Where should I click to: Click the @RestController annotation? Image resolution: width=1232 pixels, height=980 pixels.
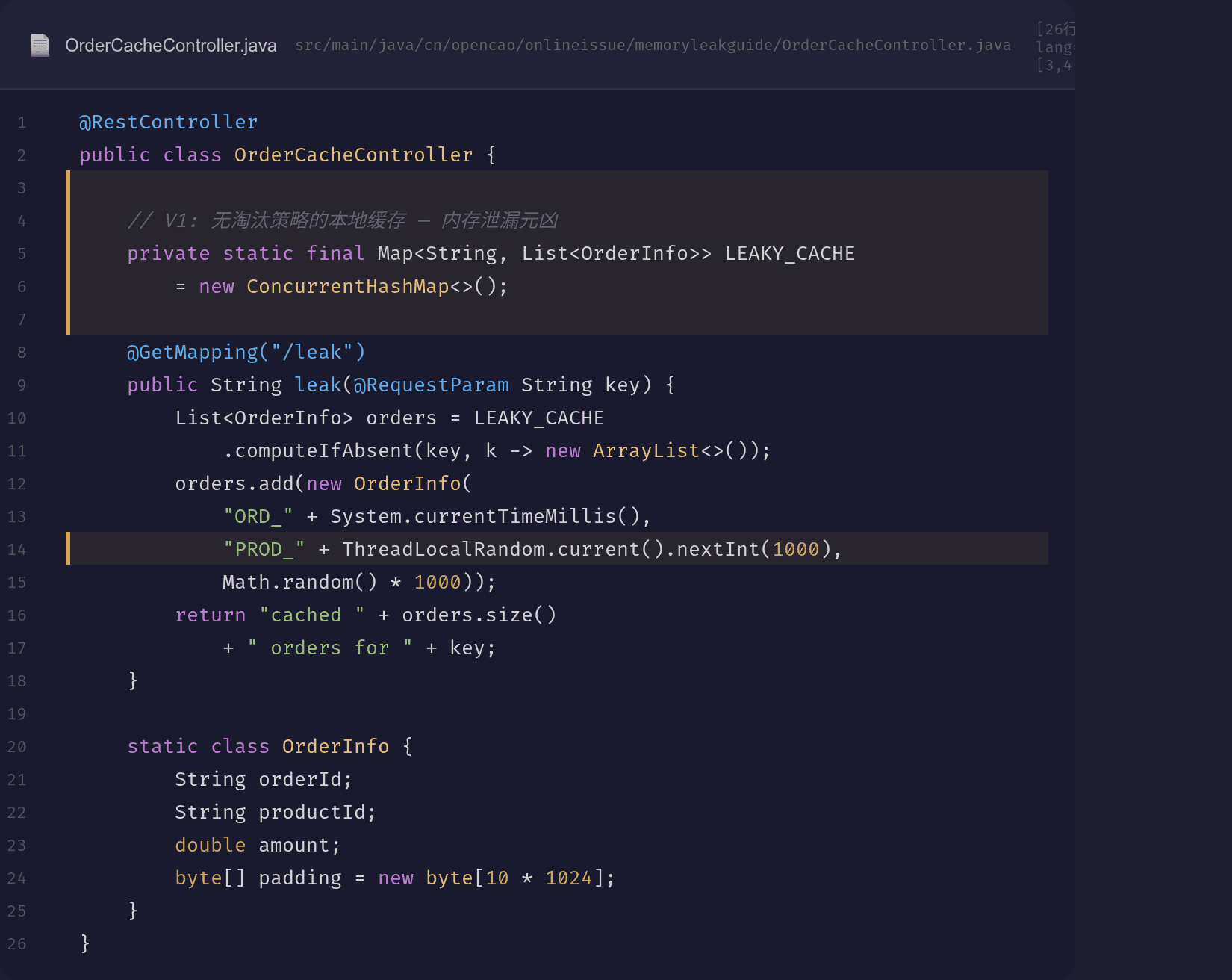pos(168,122)
